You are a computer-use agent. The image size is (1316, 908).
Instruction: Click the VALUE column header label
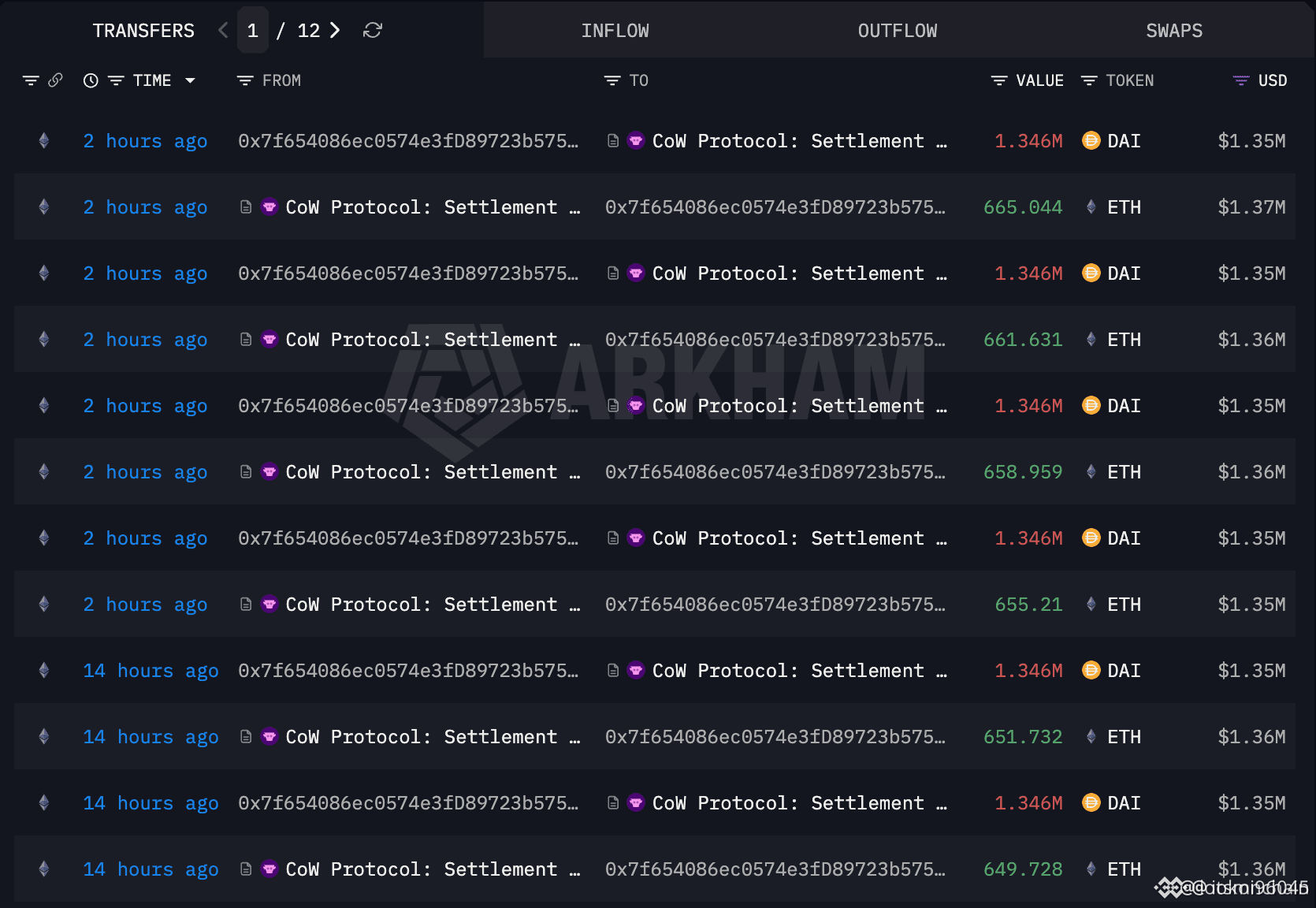point(1039,80)
